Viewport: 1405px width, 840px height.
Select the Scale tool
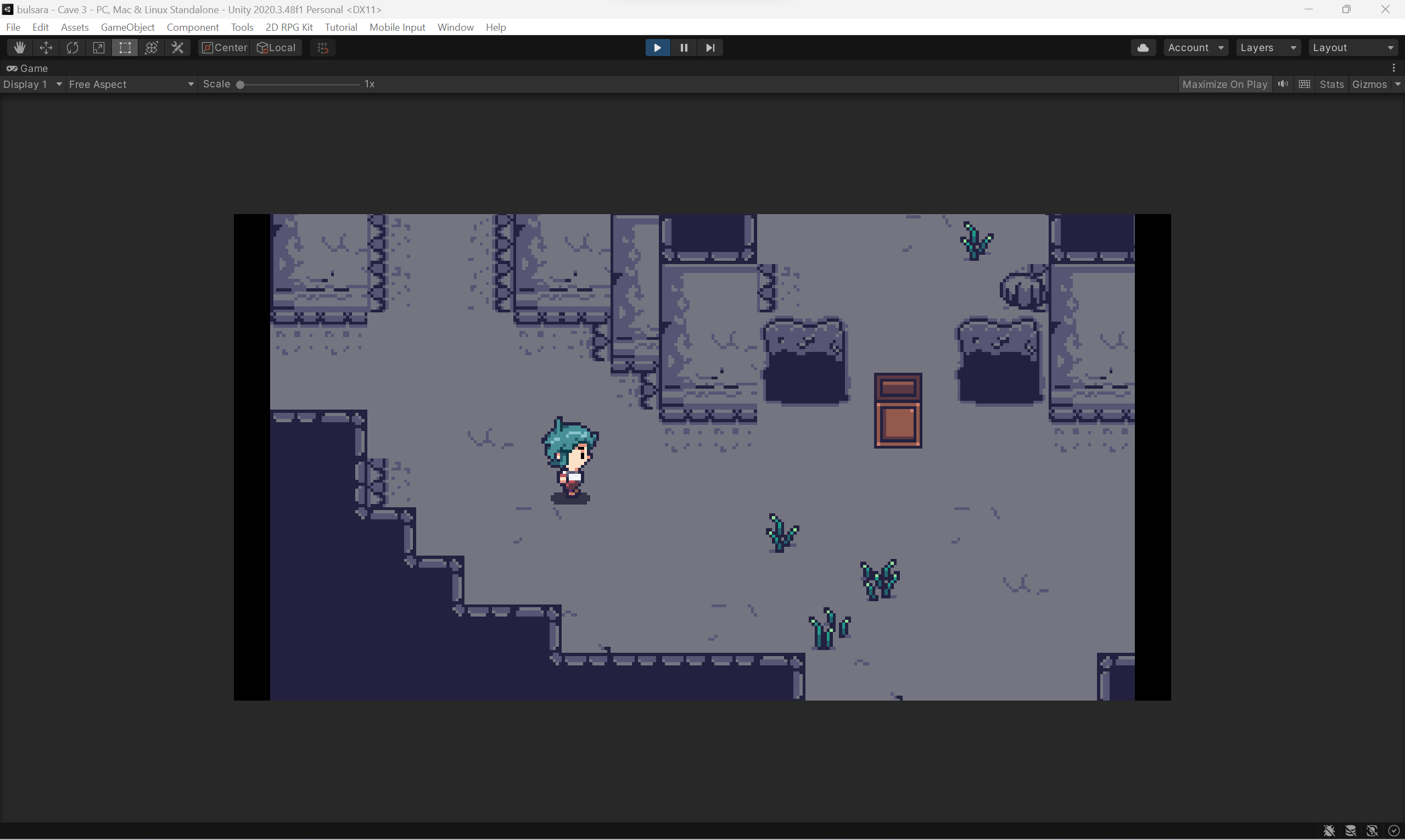pyautogui.click(x=98, y=48)
